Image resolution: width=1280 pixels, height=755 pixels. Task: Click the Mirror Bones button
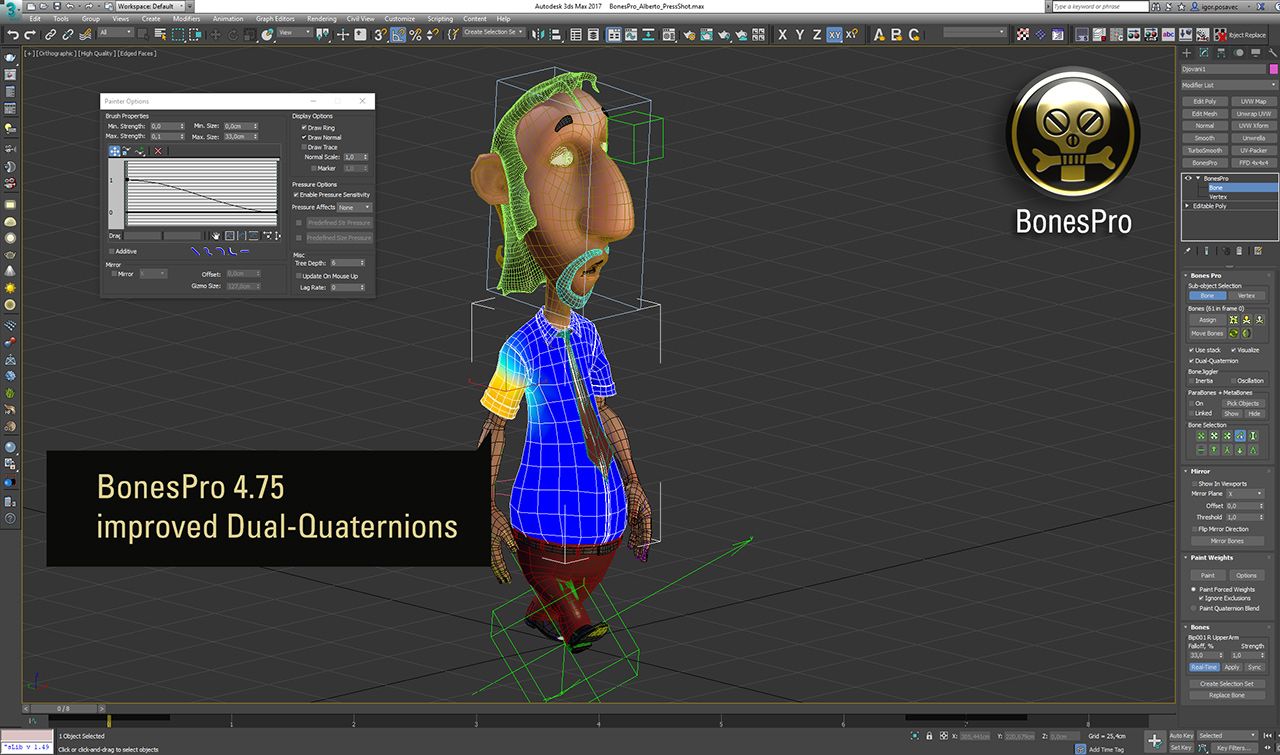[1227, 541]
